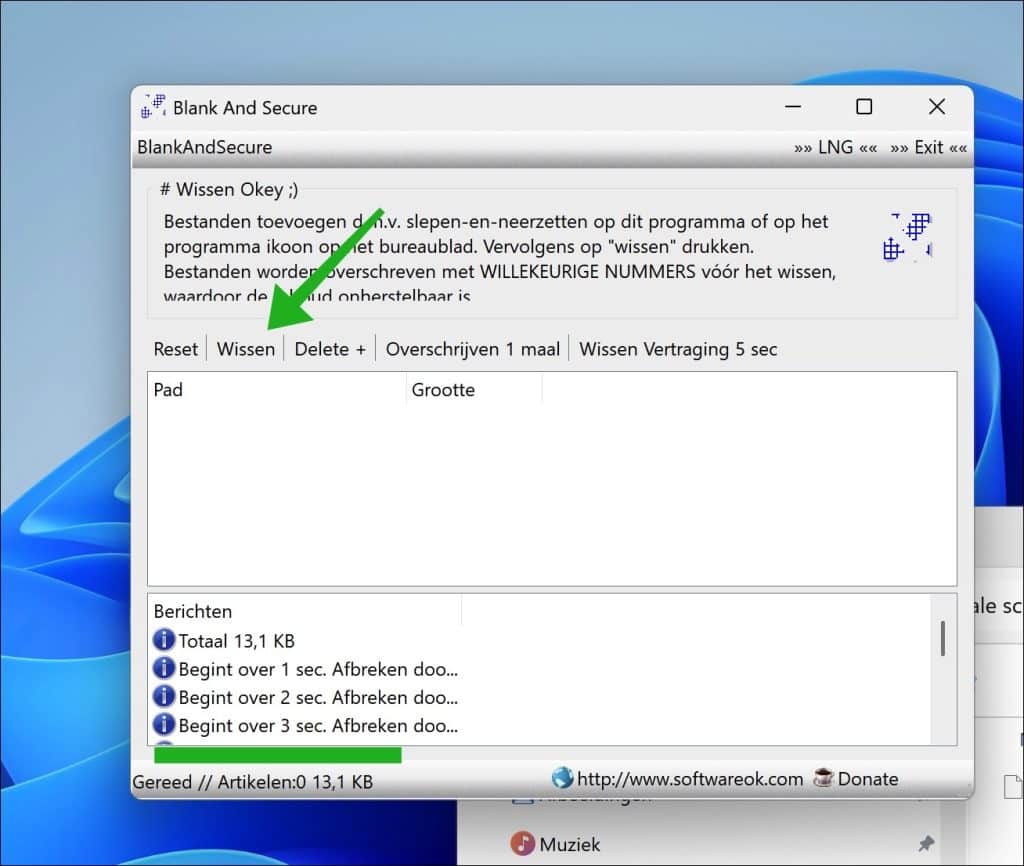Sort the list by the Grootte column

pyautogui.click(x=474, y=390)
